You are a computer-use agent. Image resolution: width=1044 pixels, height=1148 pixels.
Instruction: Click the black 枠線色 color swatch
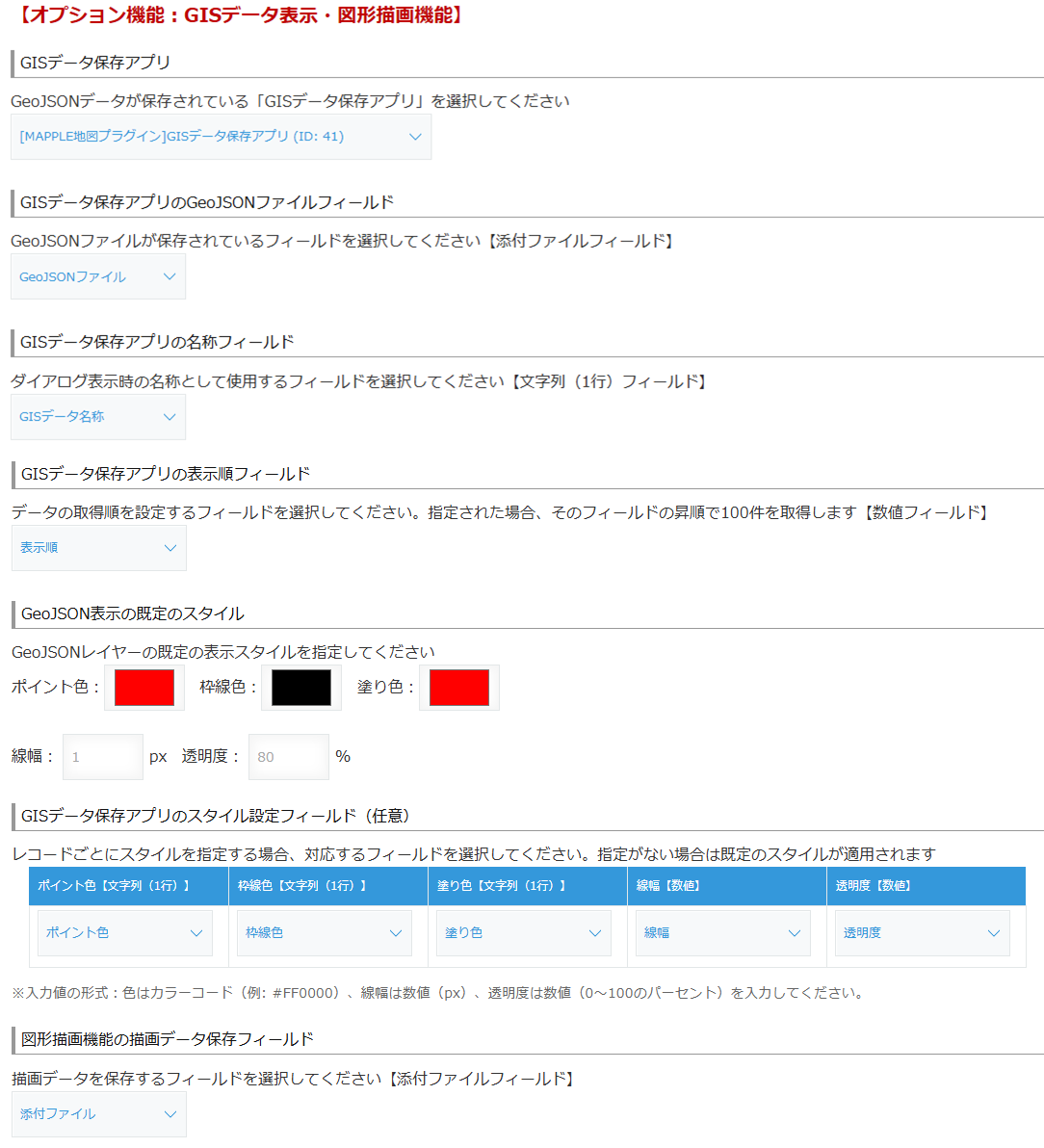pos(300,687)
